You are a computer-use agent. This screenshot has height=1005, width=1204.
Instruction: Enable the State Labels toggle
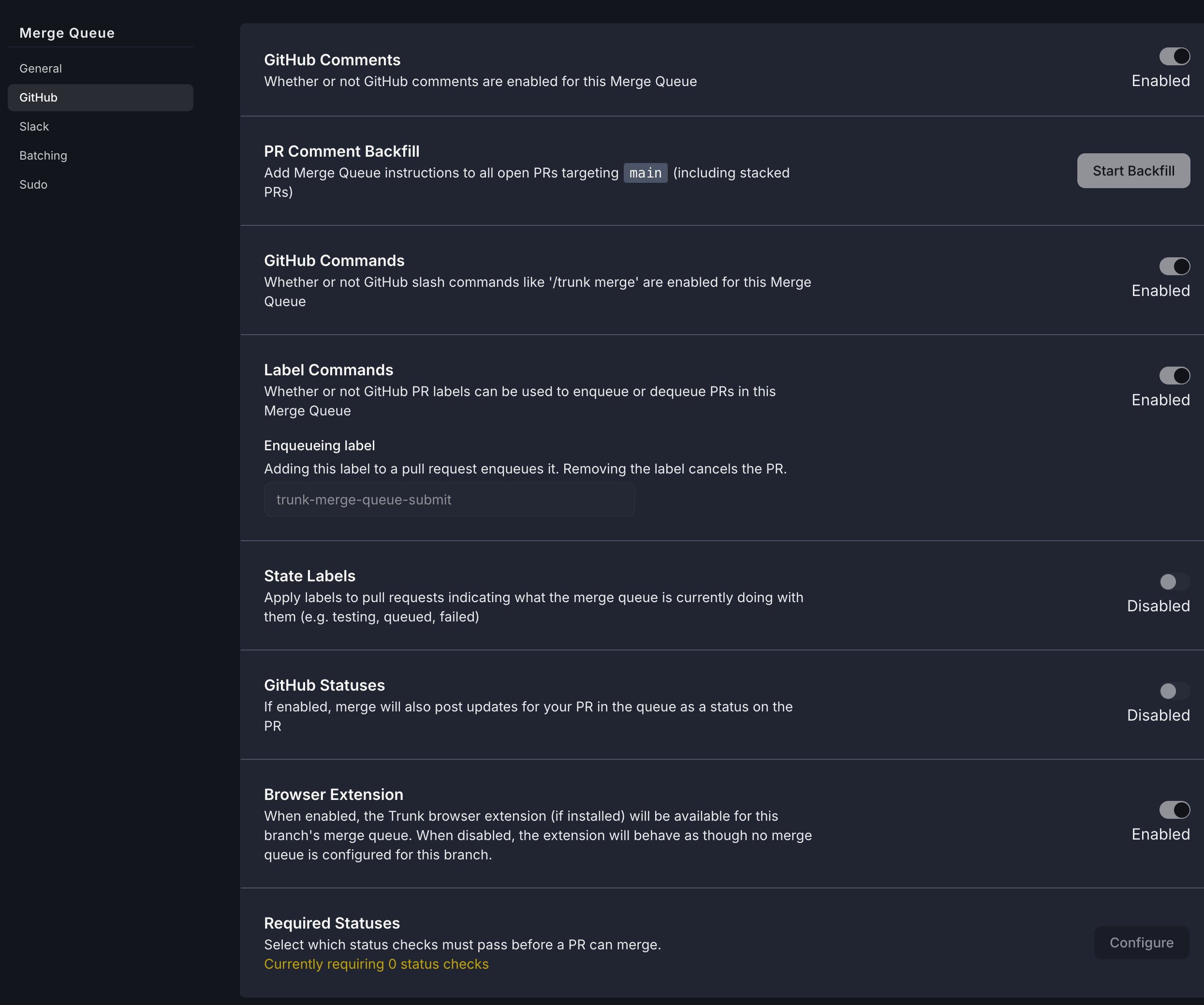tap(1174, 581)
